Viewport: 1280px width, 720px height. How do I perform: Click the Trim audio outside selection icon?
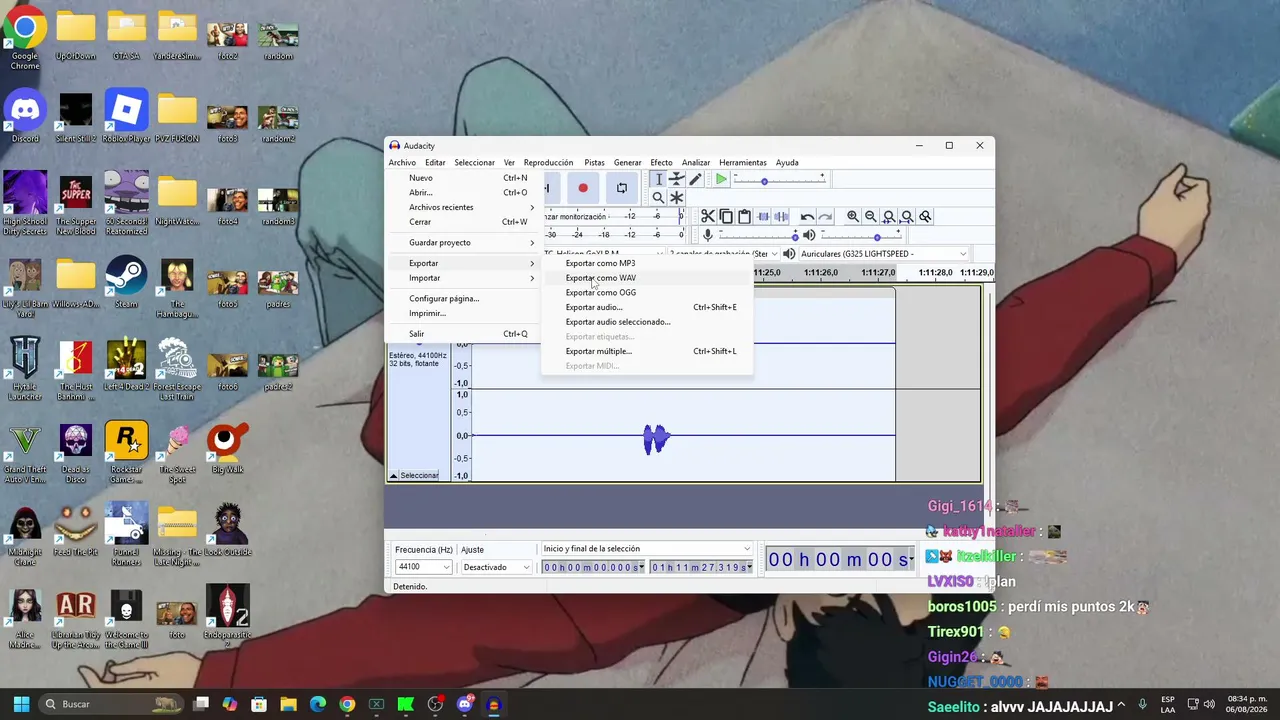pyautogui.click(x=763, y=216)
